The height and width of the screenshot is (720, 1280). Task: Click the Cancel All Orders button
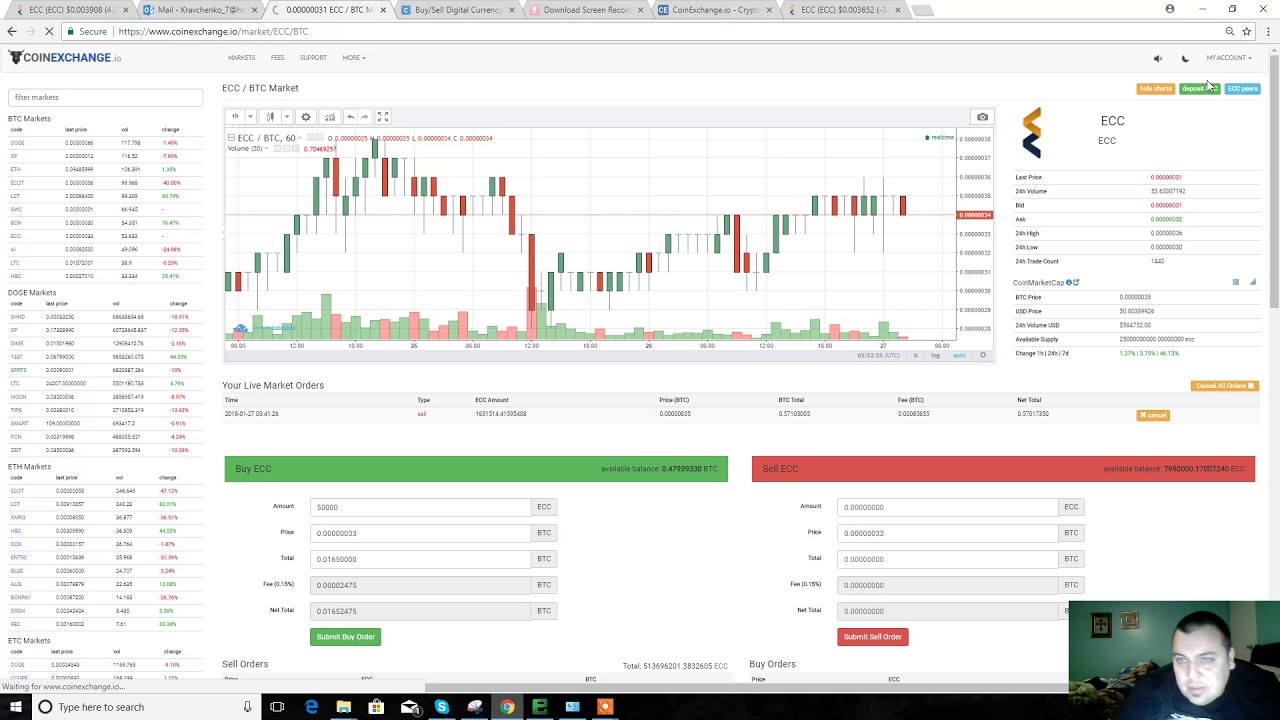point(1224,386)
